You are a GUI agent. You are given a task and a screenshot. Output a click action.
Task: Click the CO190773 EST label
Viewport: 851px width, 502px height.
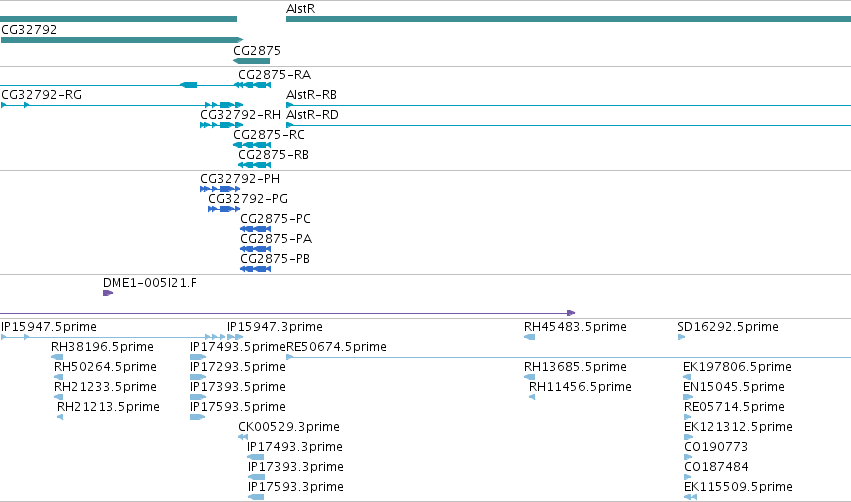[x=716, y=447]
